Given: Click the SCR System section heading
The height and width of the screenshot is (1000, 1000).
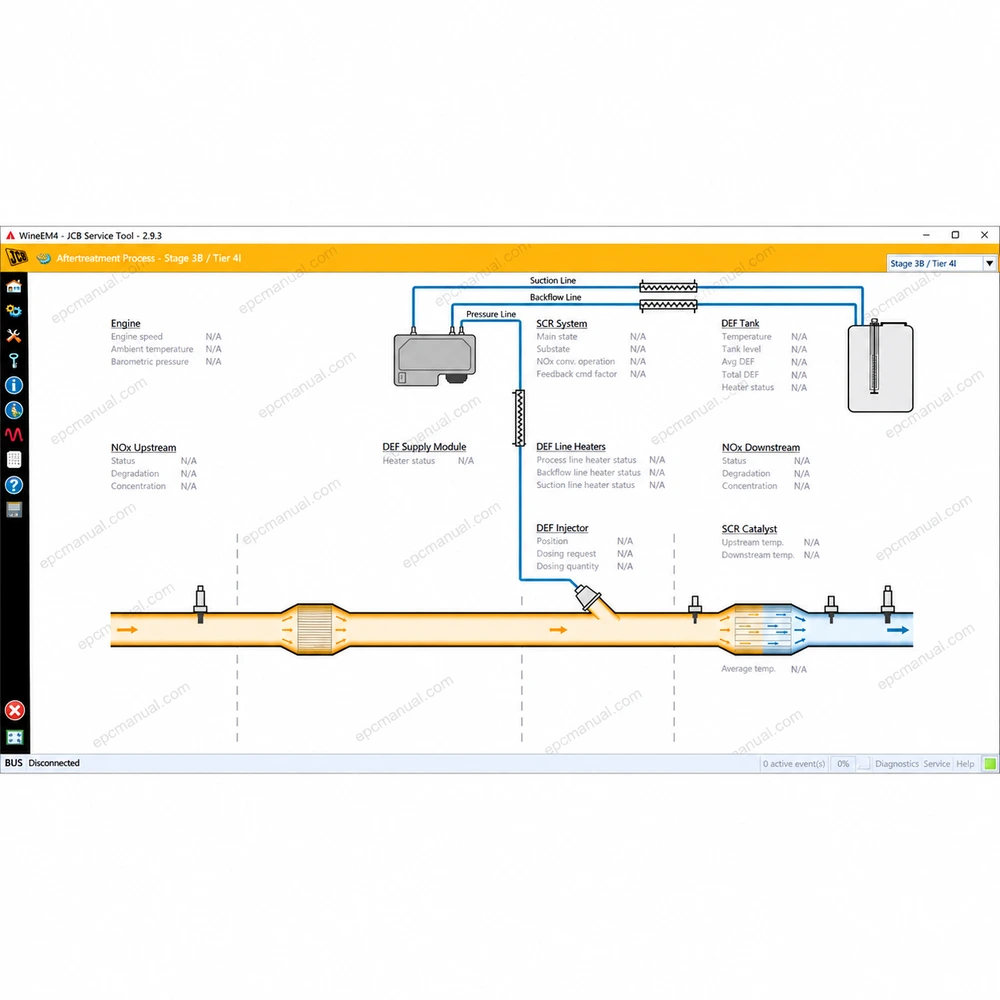Looking at the screenshot, I should (561, 323).
